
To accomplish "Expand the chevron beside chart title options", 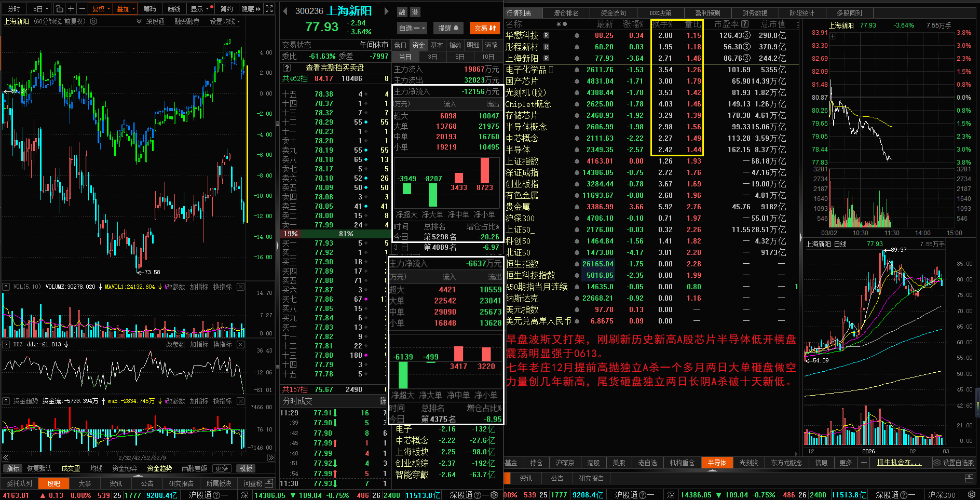I will [139, 21].
